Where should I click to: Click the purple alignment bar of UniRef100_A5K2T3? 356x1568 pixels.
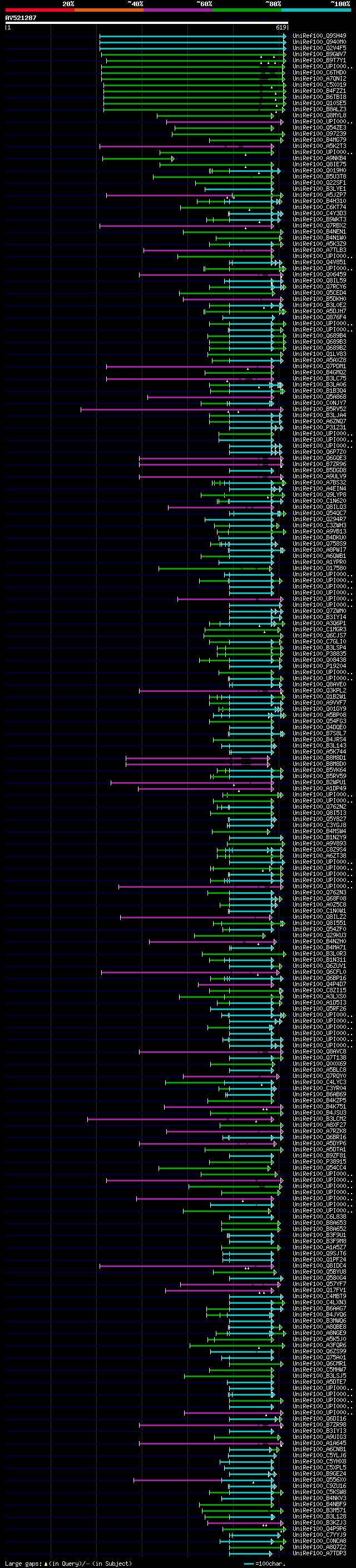click(x=187, y=146)
